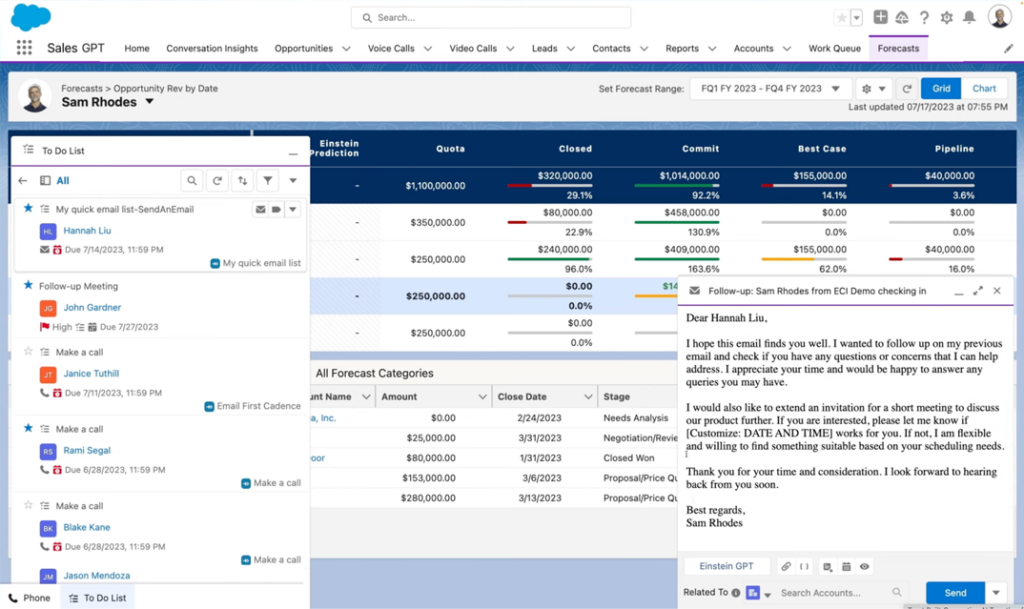Send the follow-up email to Hannah Liu
1024x609 pixels.
pyautogui.click(x=954, y=592)
